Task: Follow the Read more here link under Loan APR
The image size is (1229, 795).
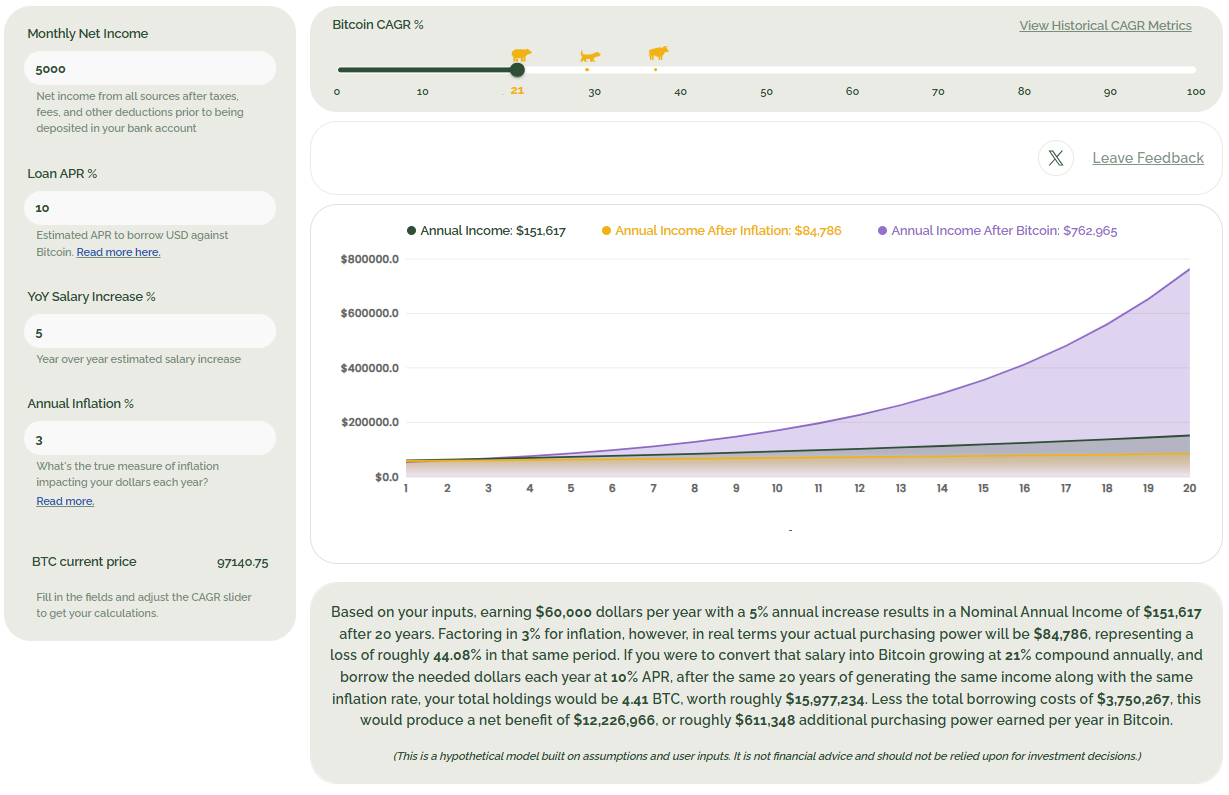Action: coord(118,252)
